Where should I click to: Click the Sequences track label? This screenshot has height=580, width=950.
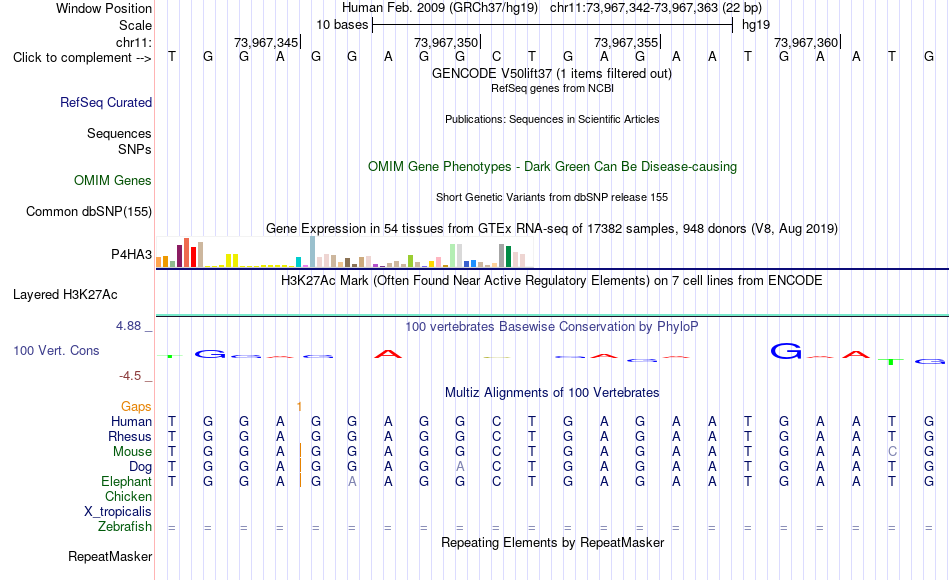119,133
